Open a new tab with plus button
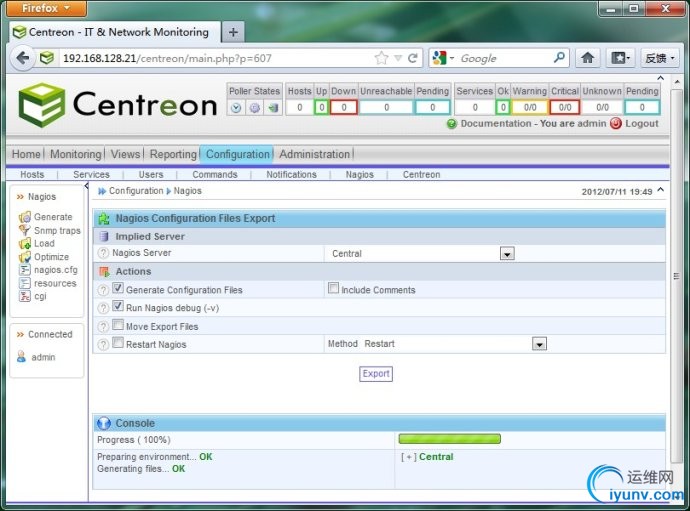The image size is (690, 511). 233,32
